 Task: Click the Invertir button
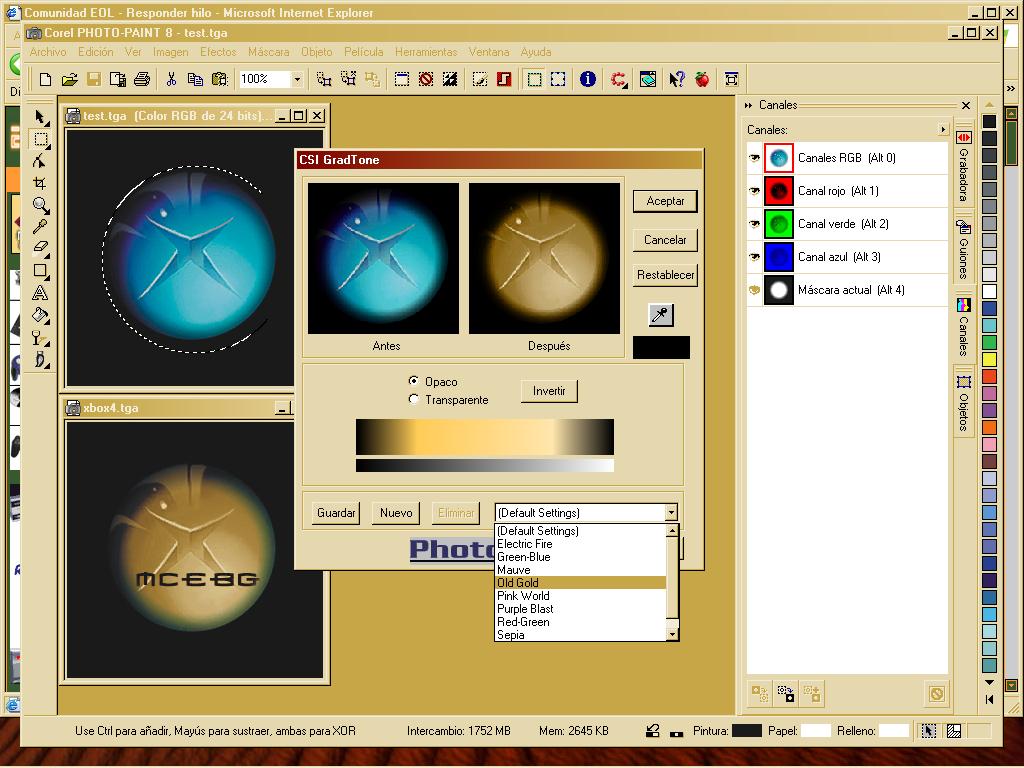coord(549,391)
